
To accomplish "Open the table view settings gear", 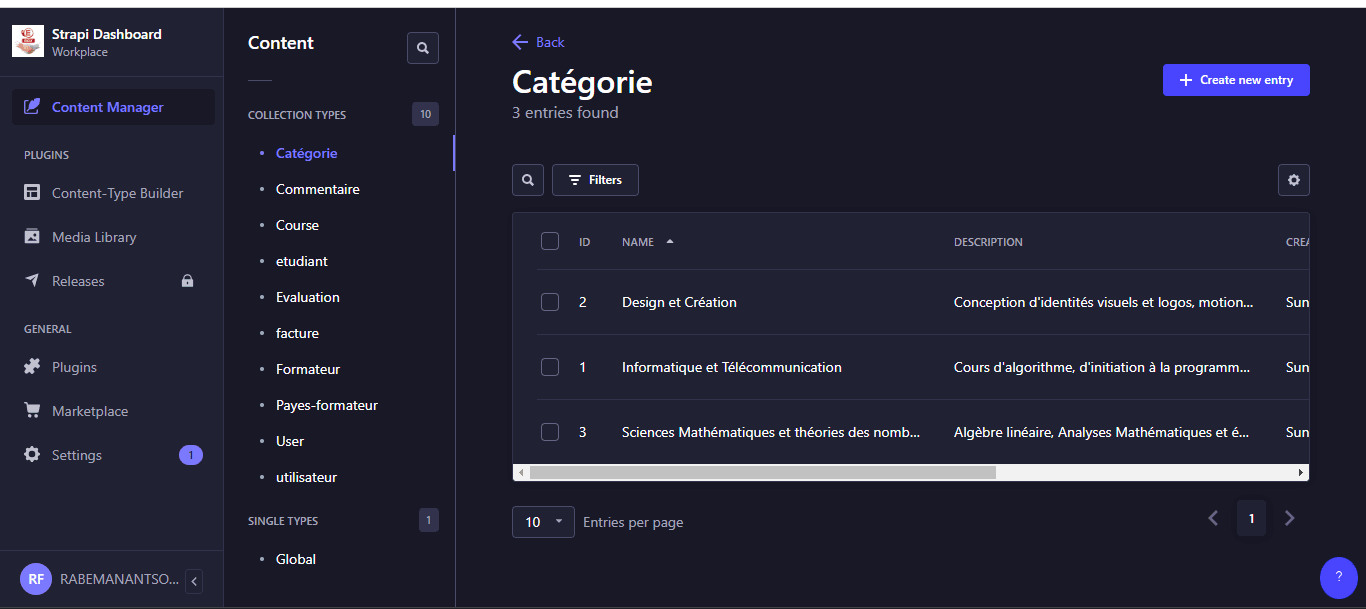I will (x=1294, y=180).
